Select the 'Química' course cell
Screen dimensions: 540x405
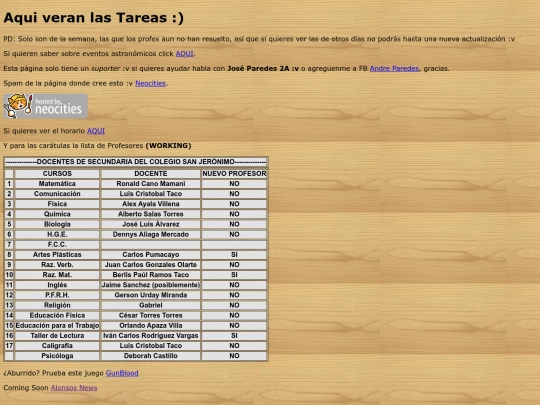57,214
